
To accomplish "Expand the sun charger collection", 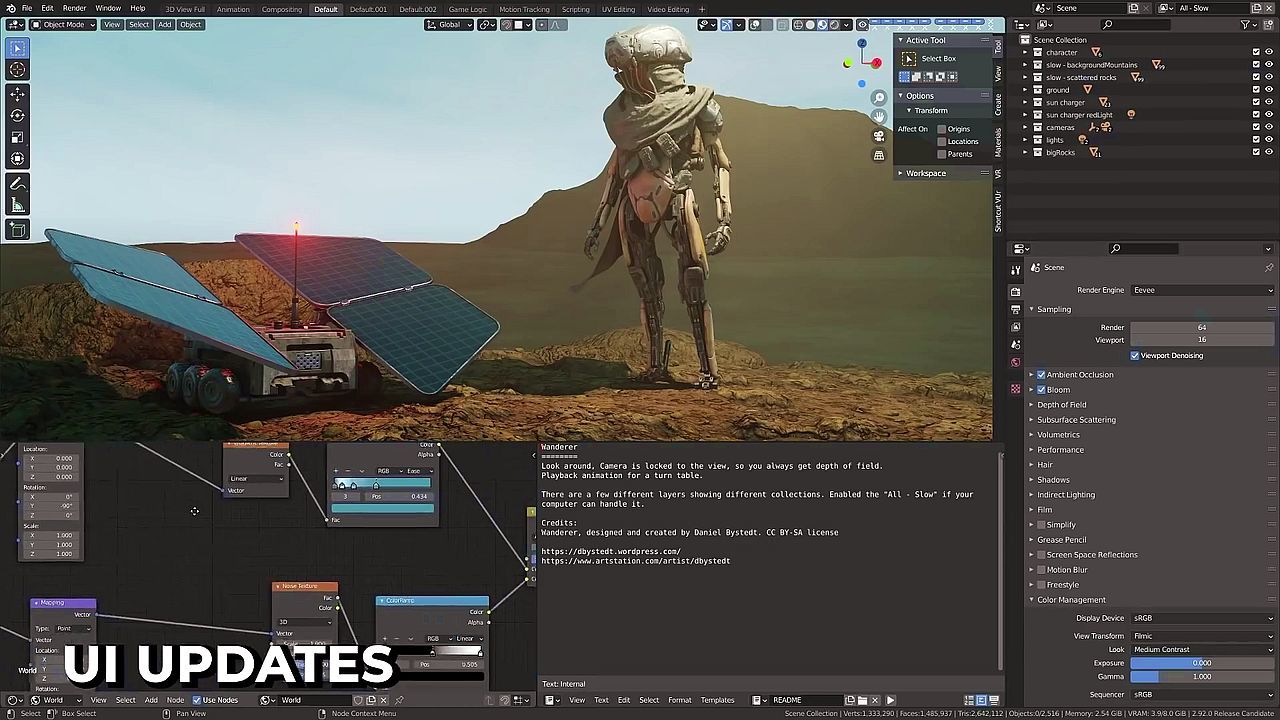I will 1024,102.
